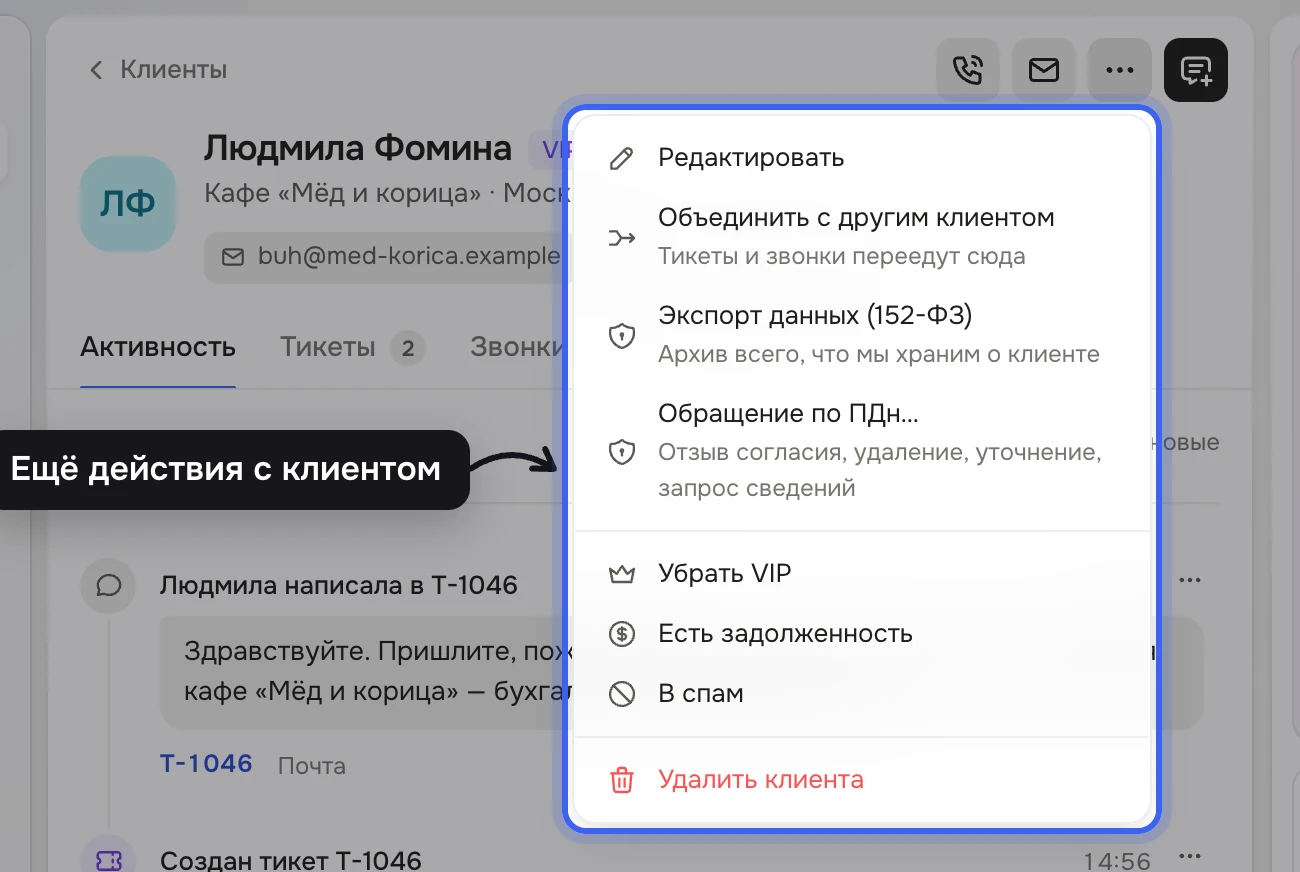1300x872 pixels.
Task: Click the Кафе «Мёд и корица» company text
Action: [343, 193]
